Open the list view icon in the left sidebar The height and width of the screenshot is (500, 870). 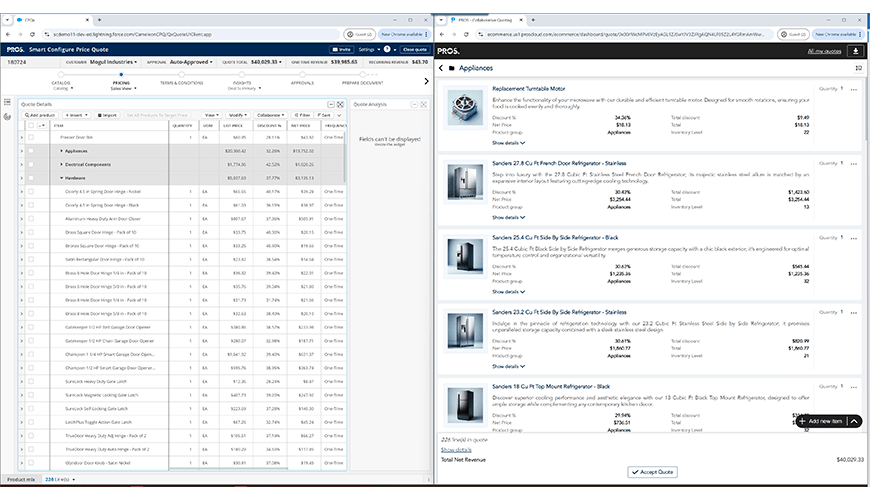pos(7,102)
